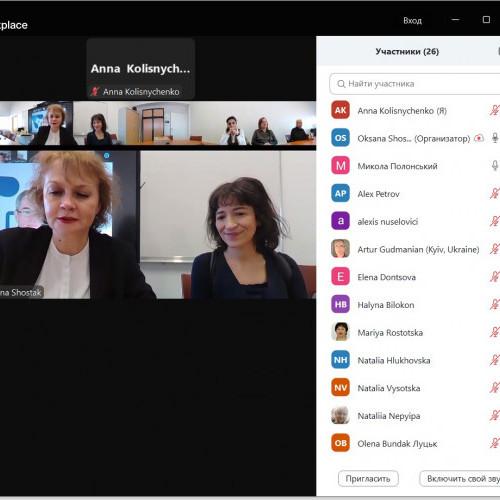Click recording icon next to Oksana Shos
This screenshot has height=500, width=500.
(x=479, y=138)
